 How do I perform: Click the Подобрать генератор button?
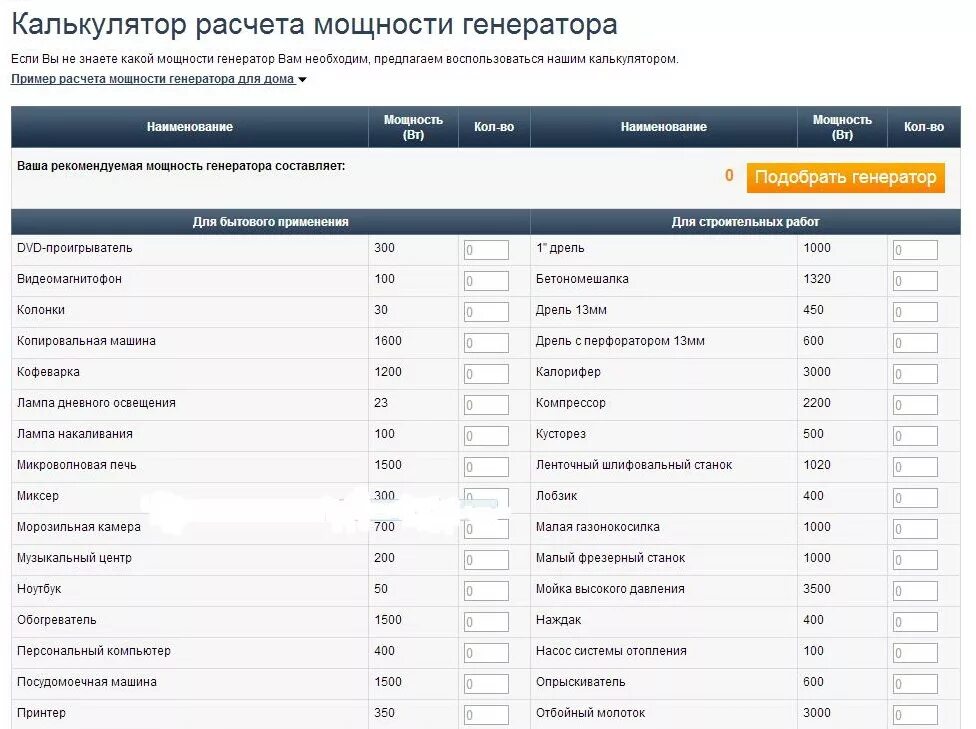pos(845,177)
